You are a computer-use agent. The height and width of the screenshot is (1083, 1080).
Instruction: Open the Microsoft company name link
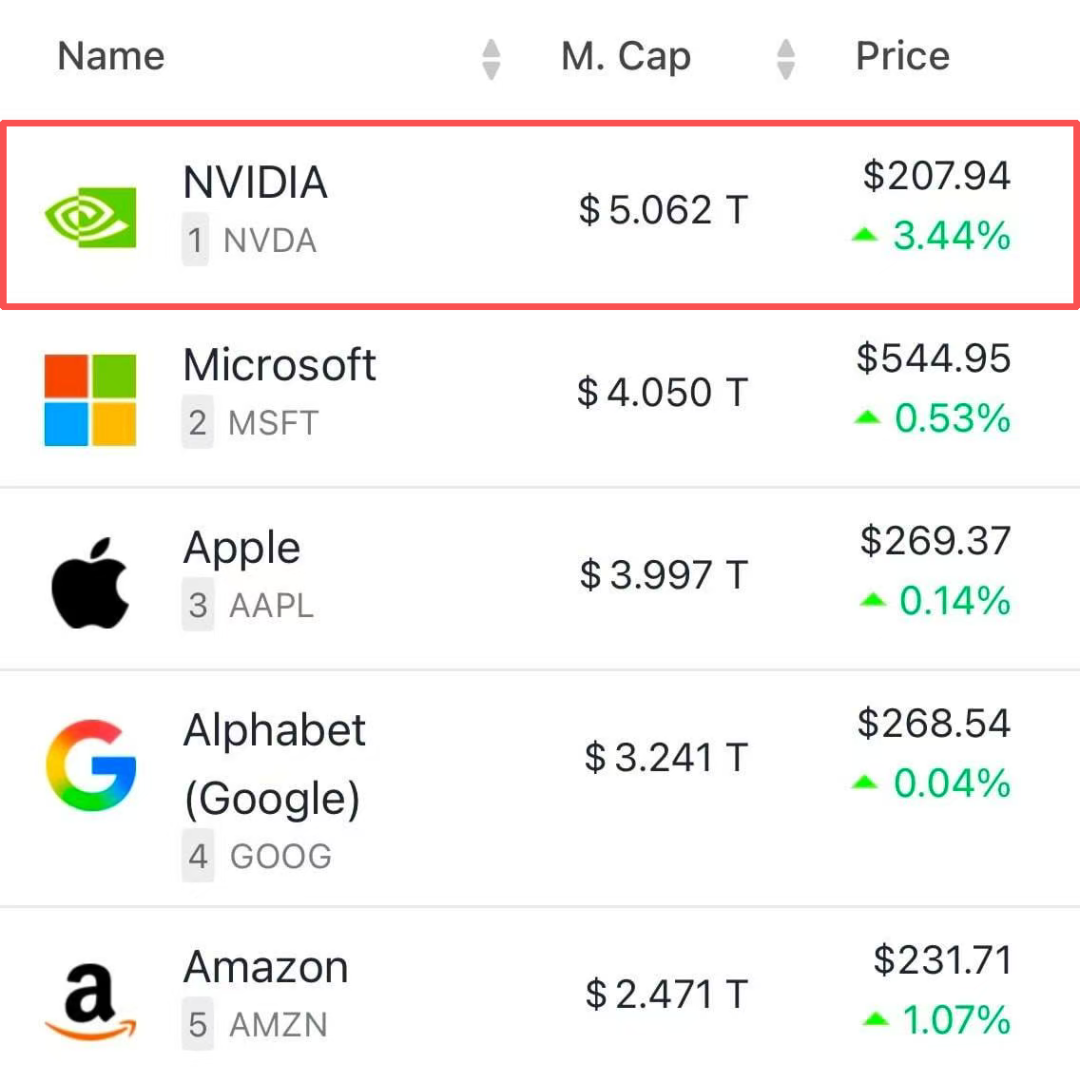point(279,366)
